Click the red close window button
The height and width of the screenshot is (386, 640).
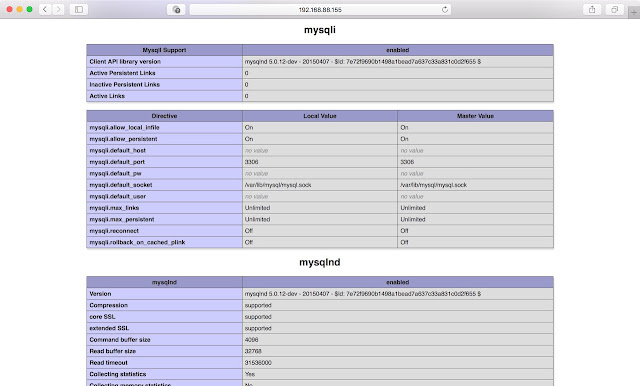click(x=9, y=9)
